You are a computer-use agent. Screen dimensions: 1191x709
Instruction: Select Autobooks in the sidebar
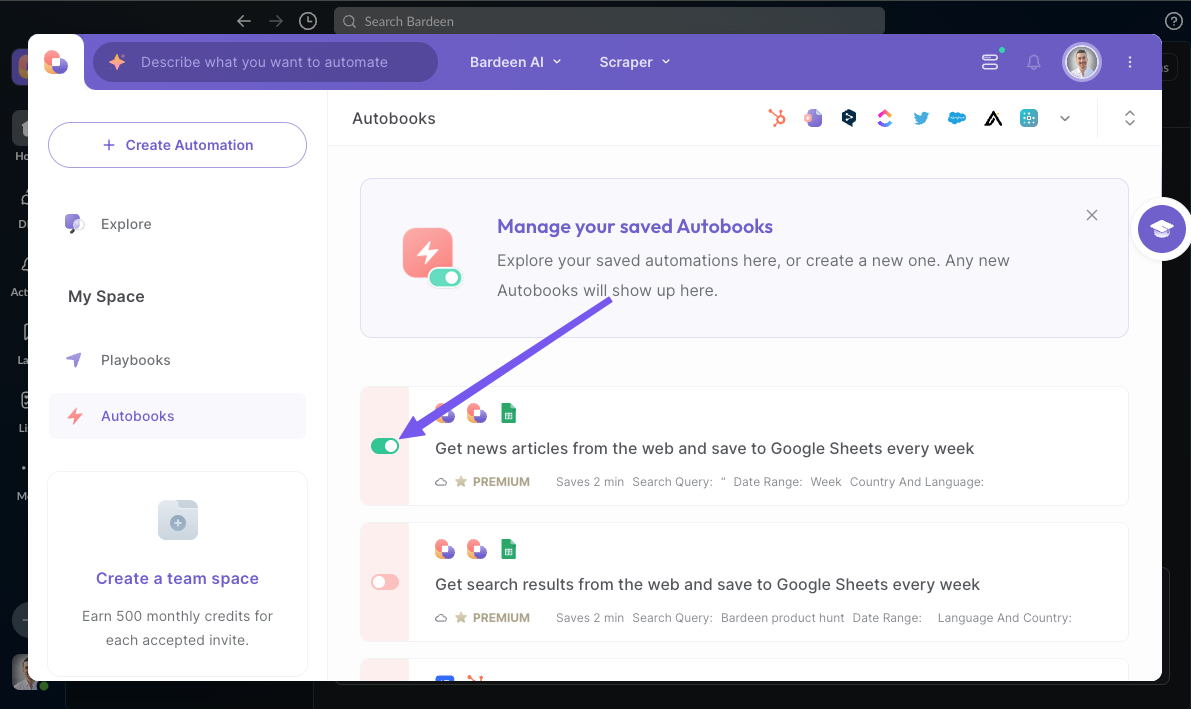click(177, 416)
